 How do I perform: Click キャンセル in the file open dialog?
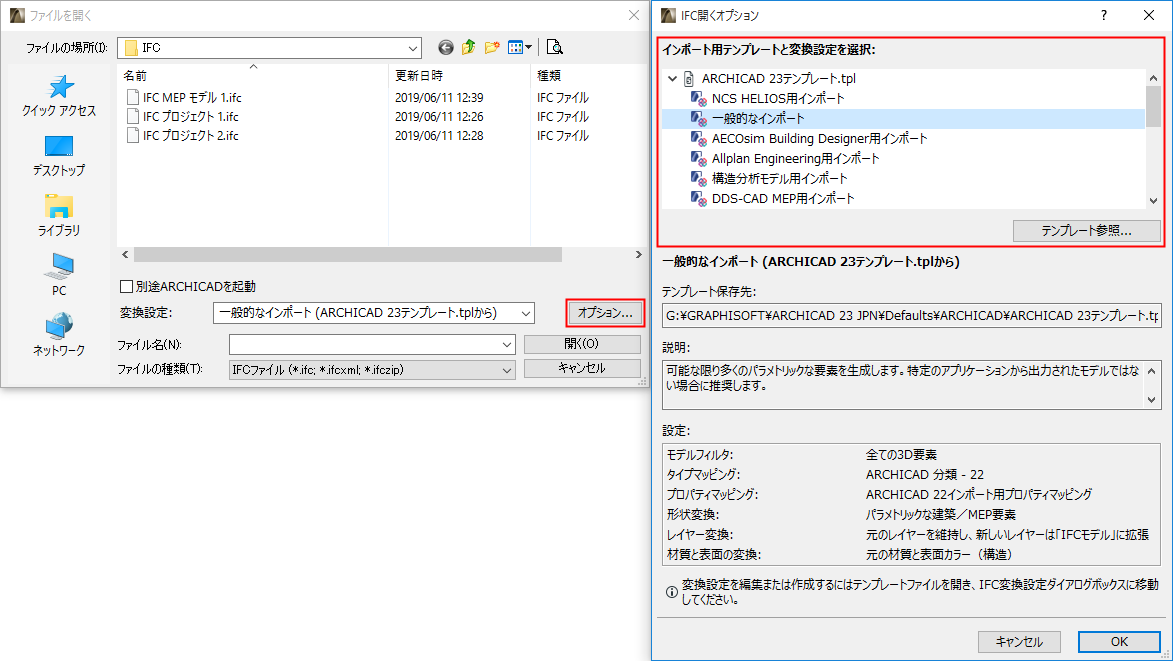click(x=582, y=369)
